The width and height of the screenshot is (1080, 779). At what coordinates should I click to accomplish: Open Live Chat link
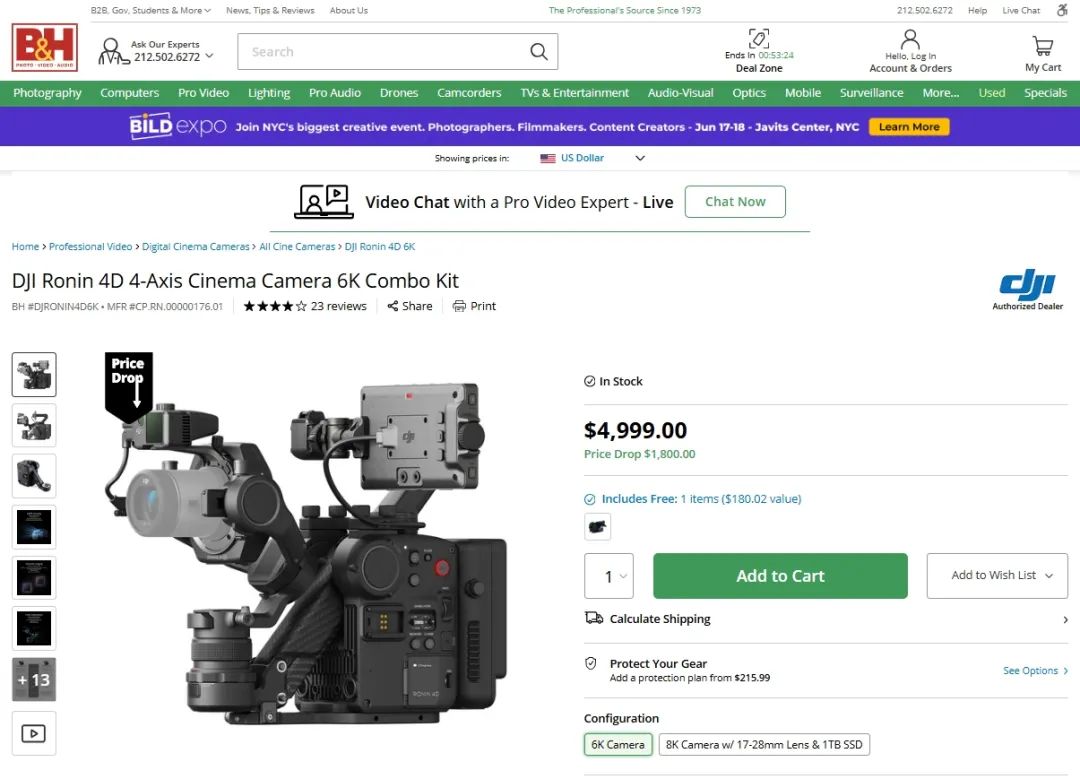point(1021,10)
